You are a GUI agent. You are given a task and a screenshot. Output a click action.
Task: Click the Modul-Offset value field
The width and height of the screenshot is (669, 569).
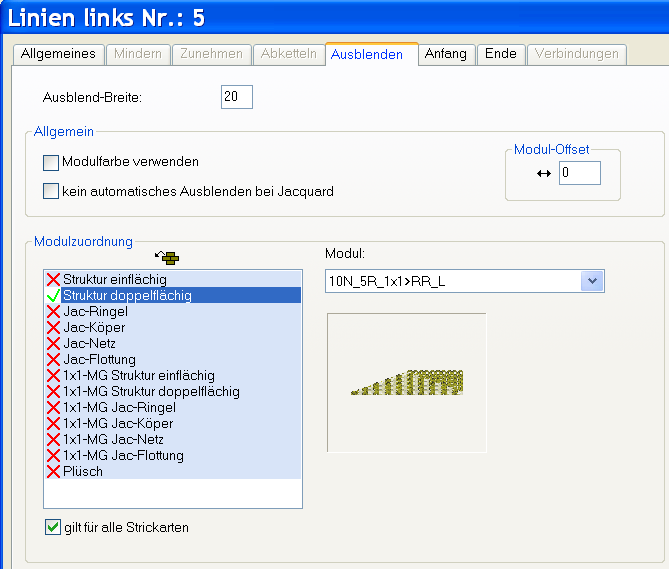(x=579, y=174)
